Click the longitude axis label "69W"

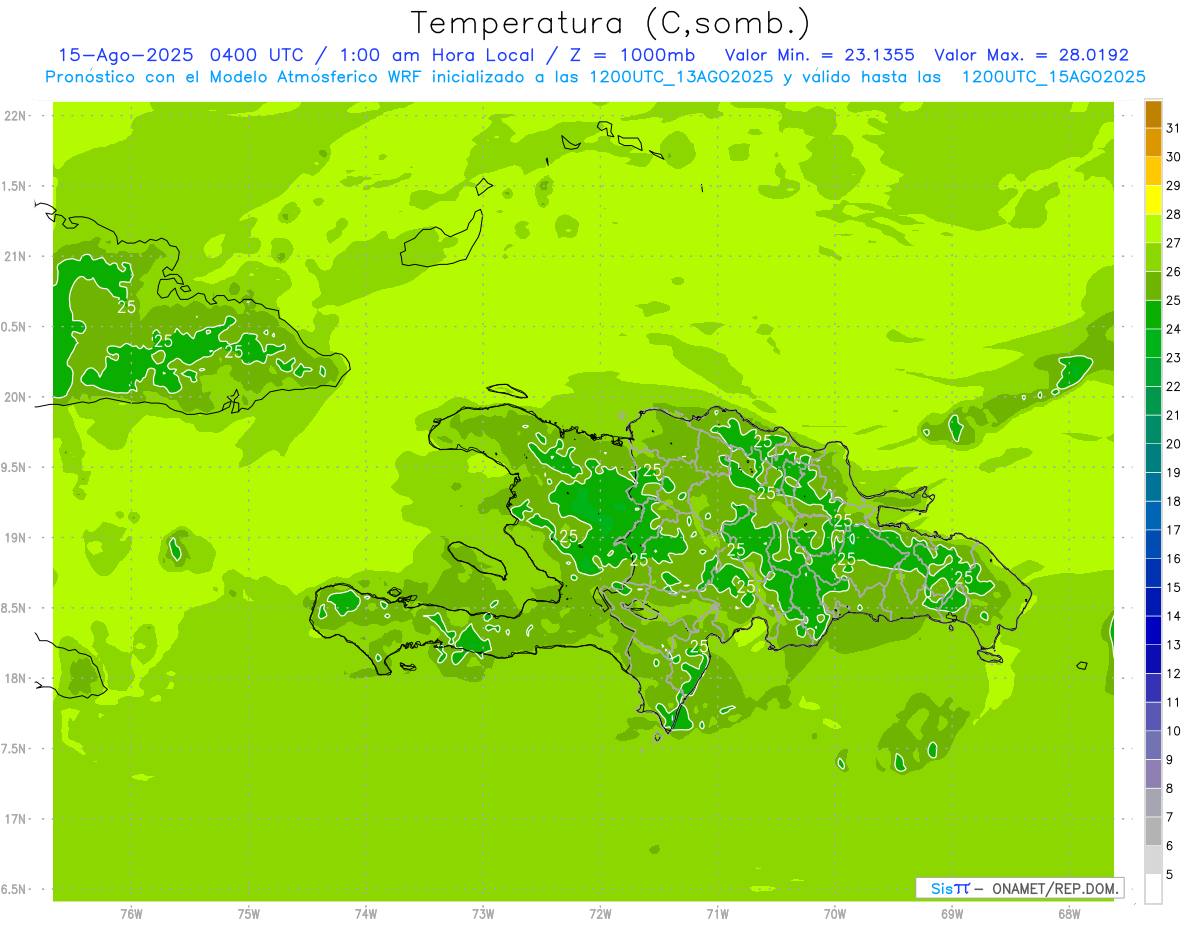(x=951, y=914)
